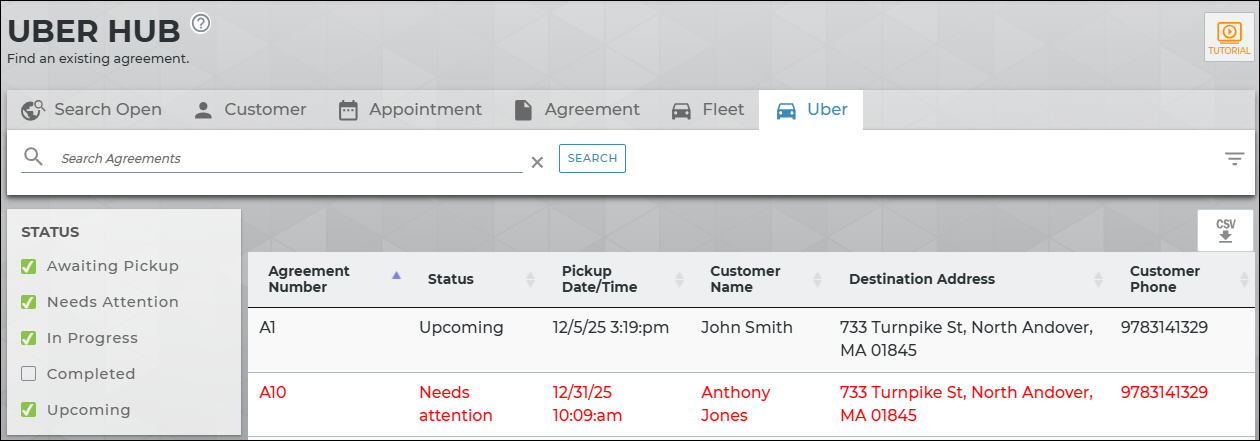
Task: Sort by Customer Name column arrows
Action: (818, 280)
